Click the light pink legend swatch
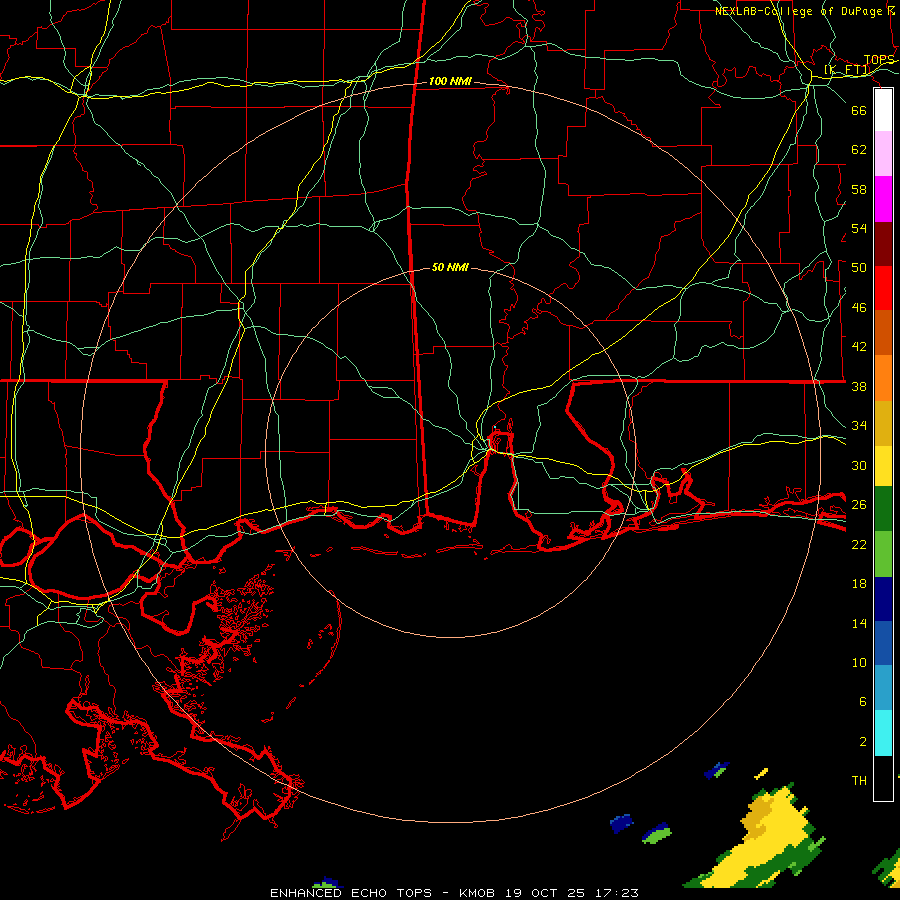The image size is (900, 900). point(883,153)
